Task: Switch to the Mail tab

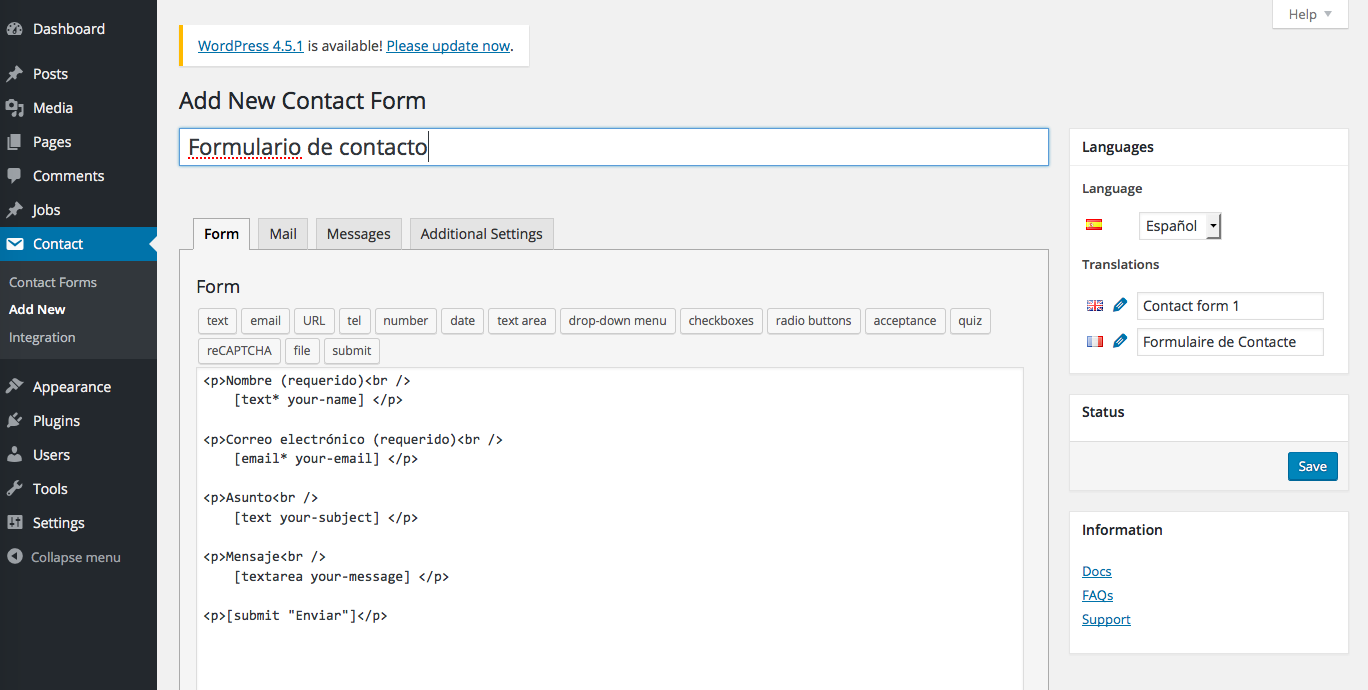Action: (x=283, y=234)
